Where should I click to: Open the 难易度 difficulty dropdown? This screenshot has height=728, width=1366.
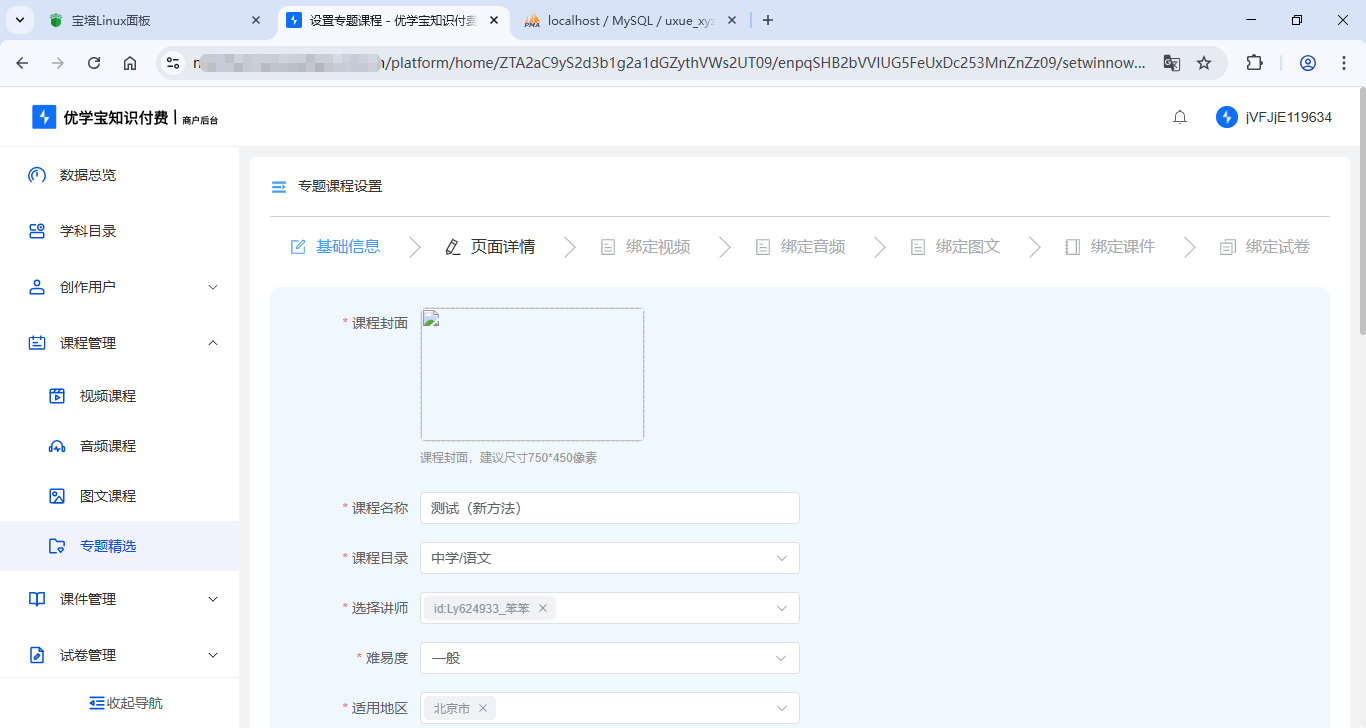610,658
